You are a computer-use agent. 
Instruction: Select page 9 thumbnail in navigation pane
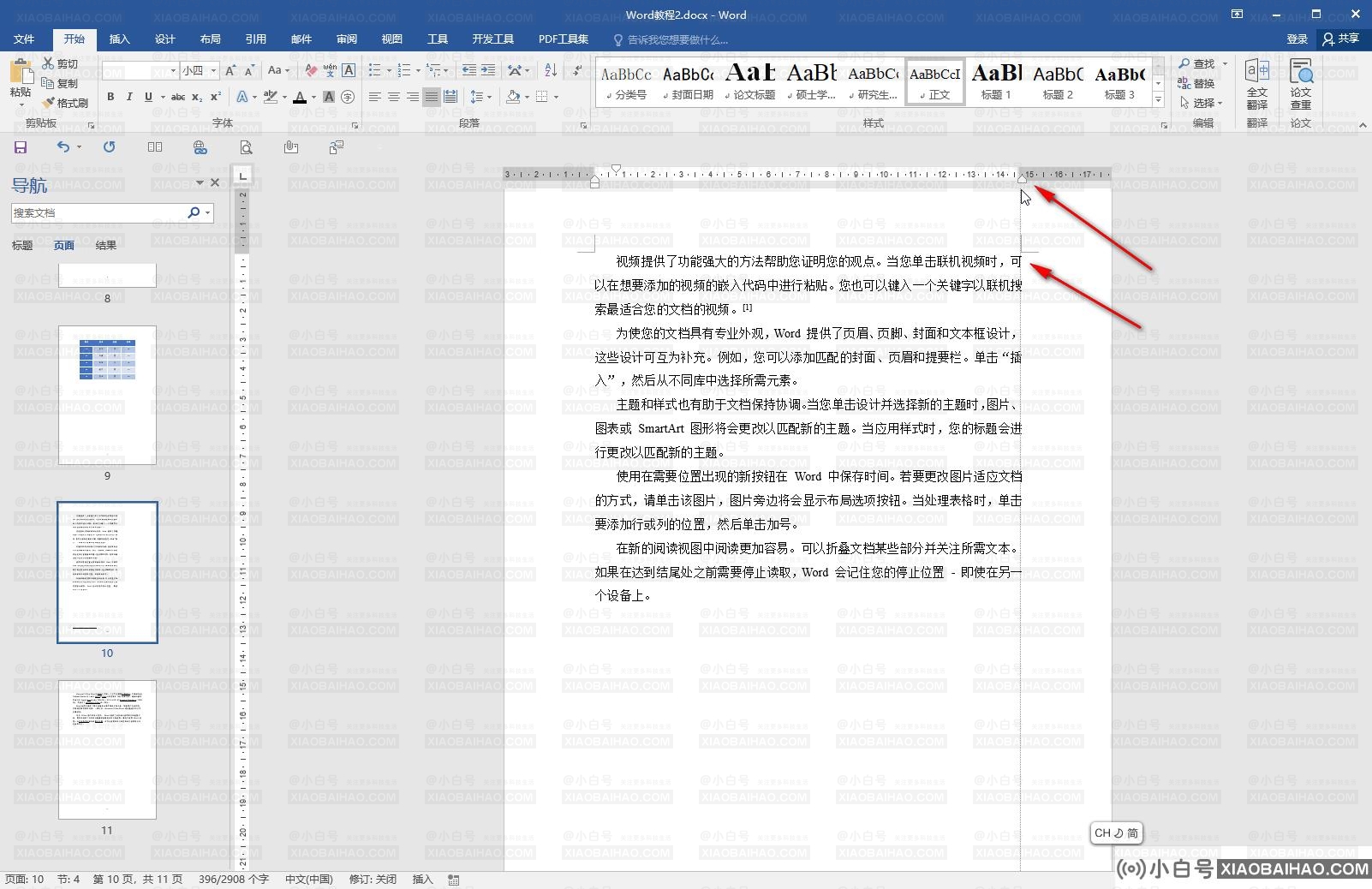tap(107, 395)
